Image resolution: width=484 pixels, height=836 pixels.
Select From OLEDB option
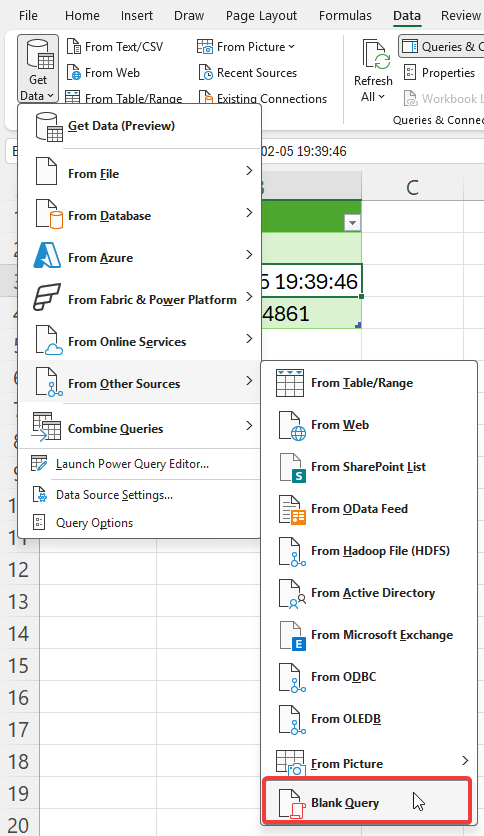[369, 719]
